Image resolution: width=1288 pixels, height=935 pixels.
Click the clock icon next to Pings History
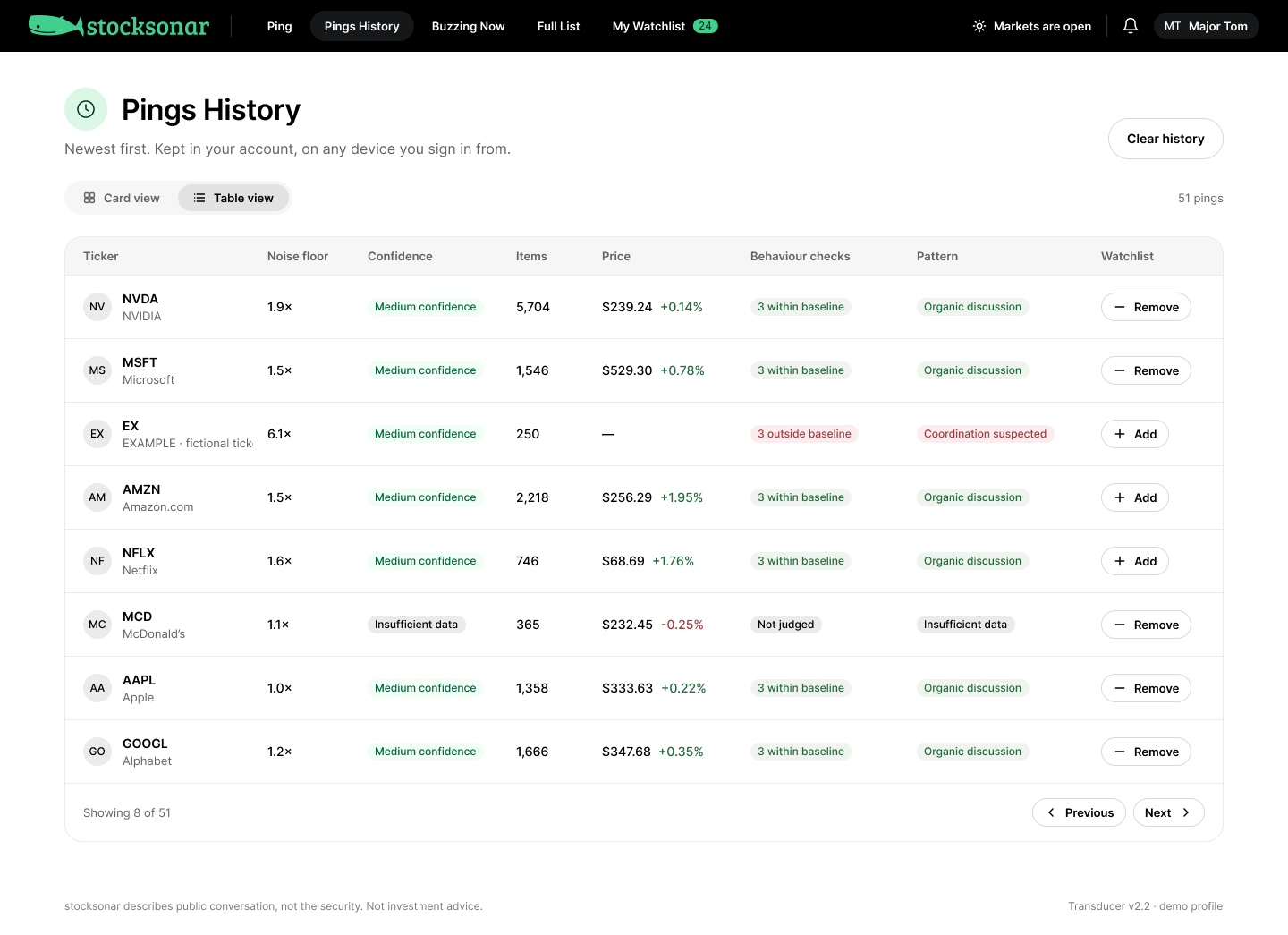86,109
